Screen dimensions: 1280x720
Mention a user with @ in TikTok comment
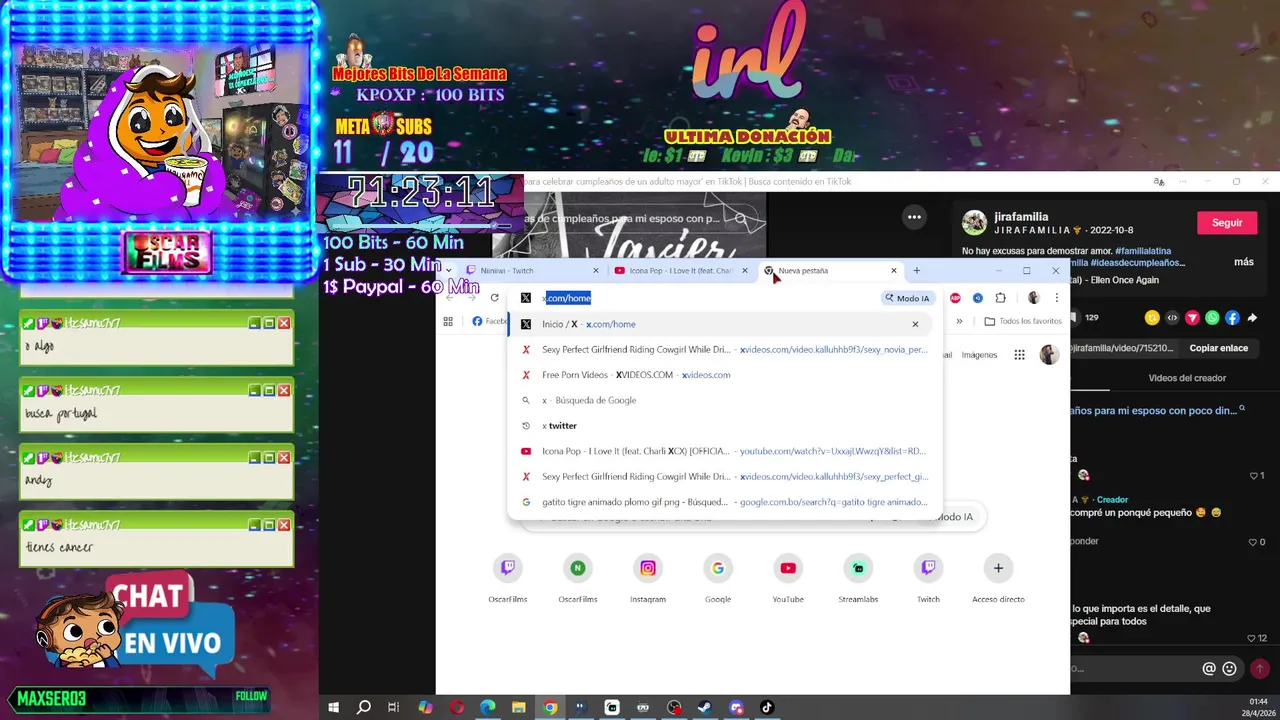pos(1209,669)
